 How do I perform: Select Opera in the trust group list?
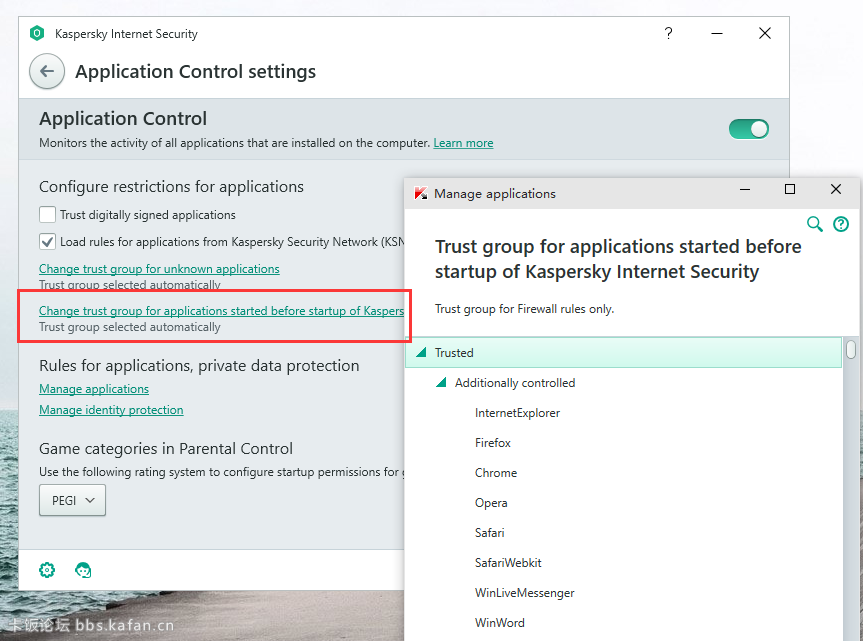coord(491,503)
